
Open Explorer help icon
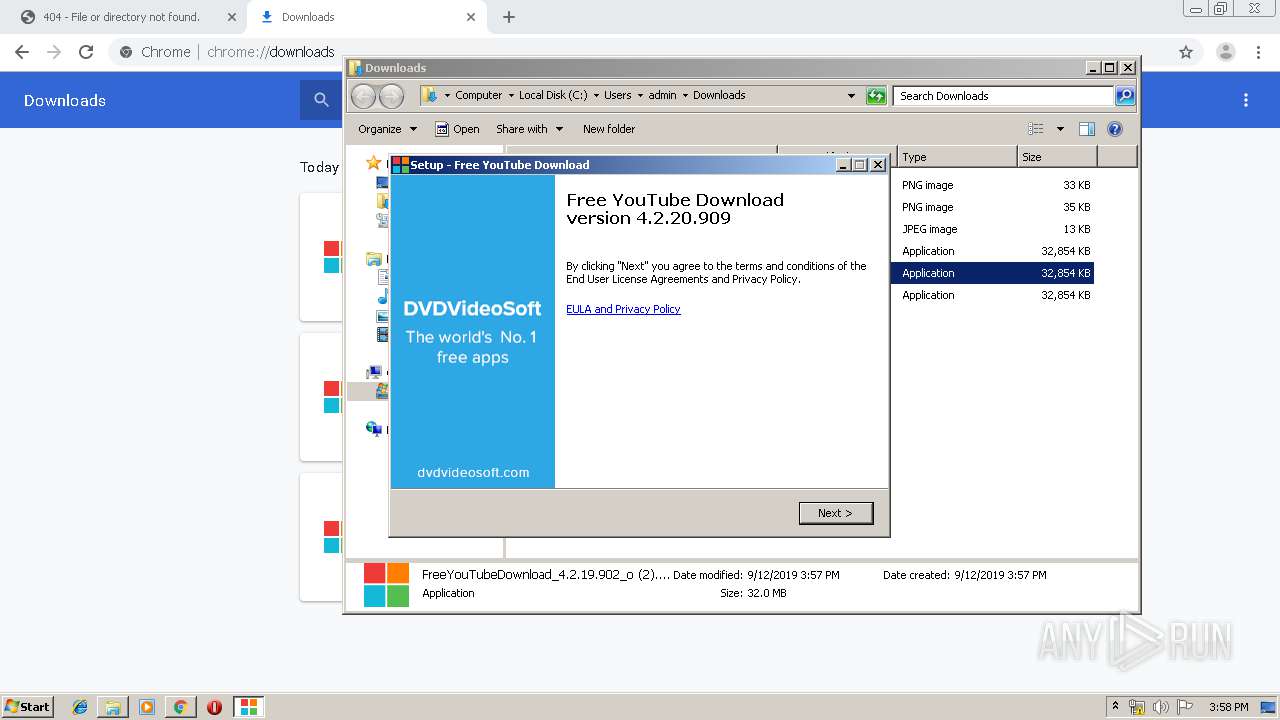[x=1115, y=129]
